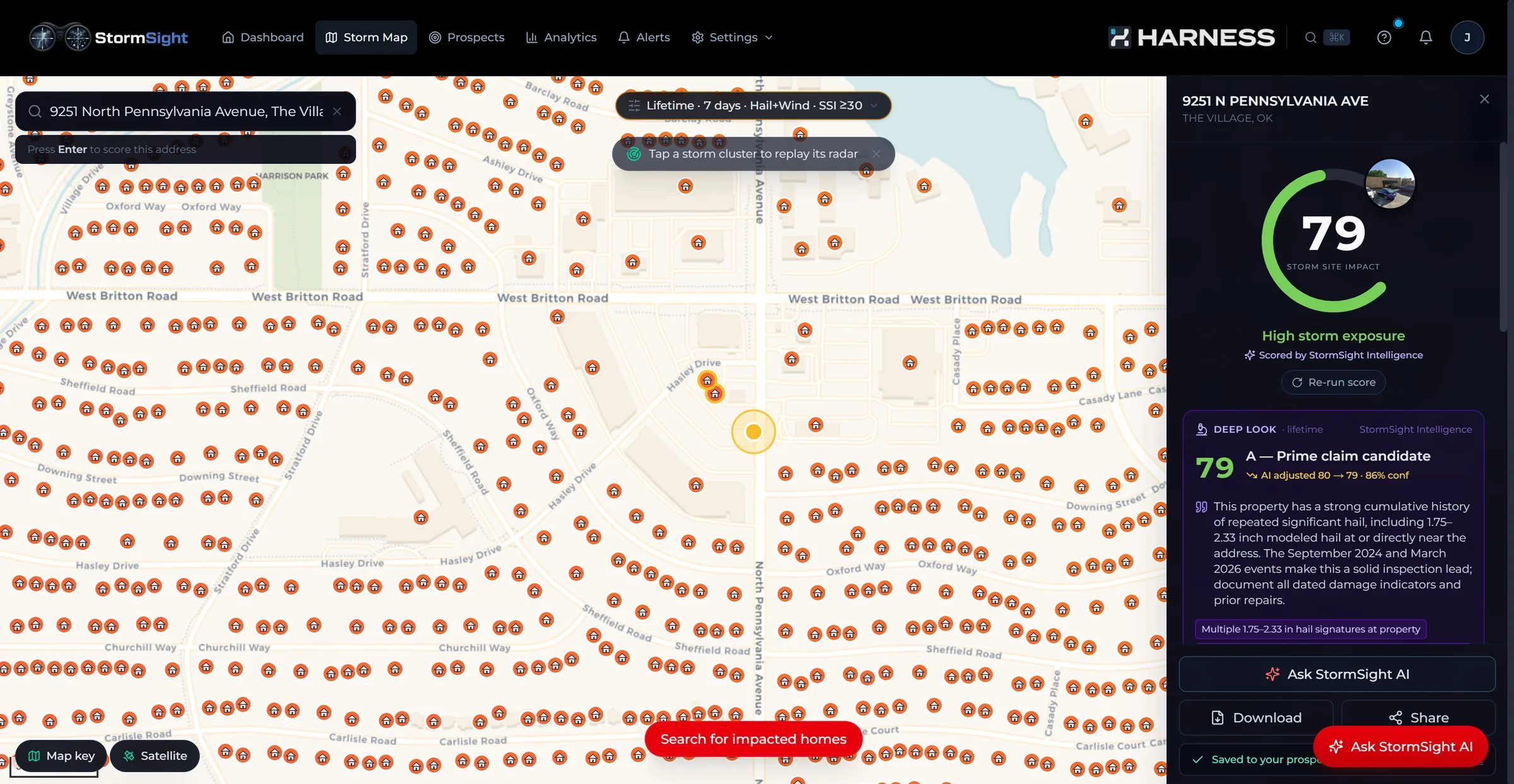This screenshot has width=1514, height=784.
Task: Open the property street view thumbnail
Action: 1390,184
